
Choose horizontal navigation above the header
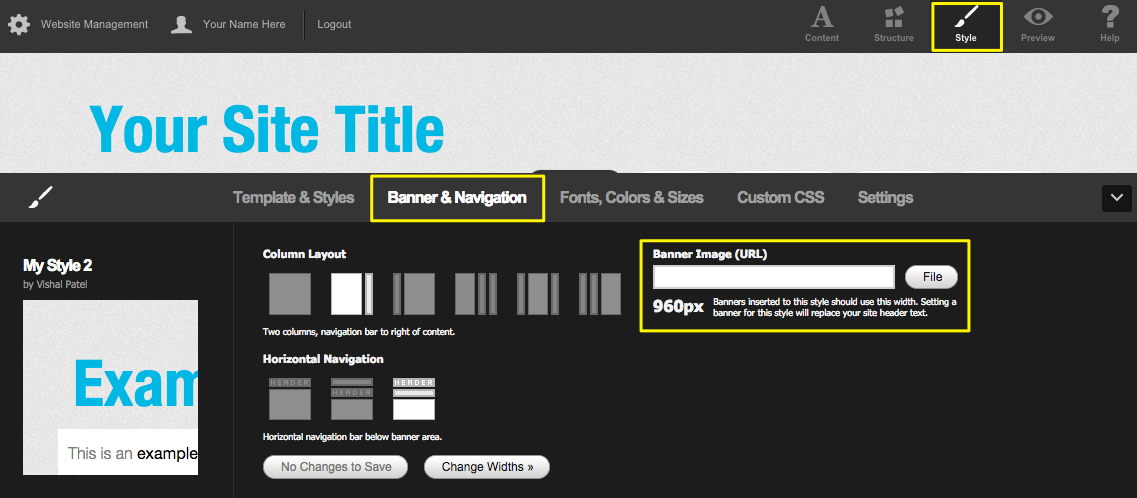click(352, 399)
